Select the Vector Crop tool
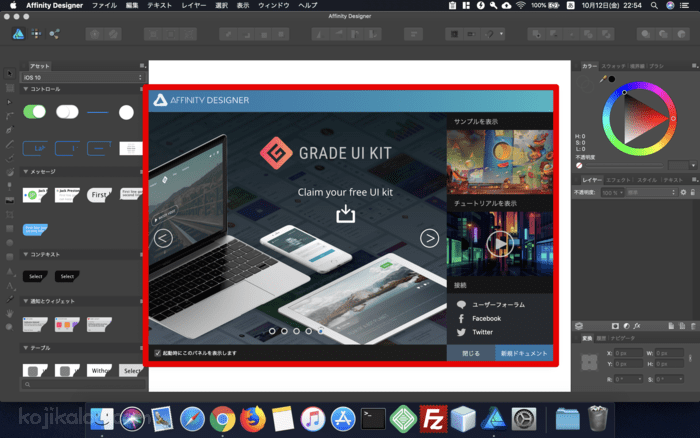 pyautogui.click(x=9, y=214)
